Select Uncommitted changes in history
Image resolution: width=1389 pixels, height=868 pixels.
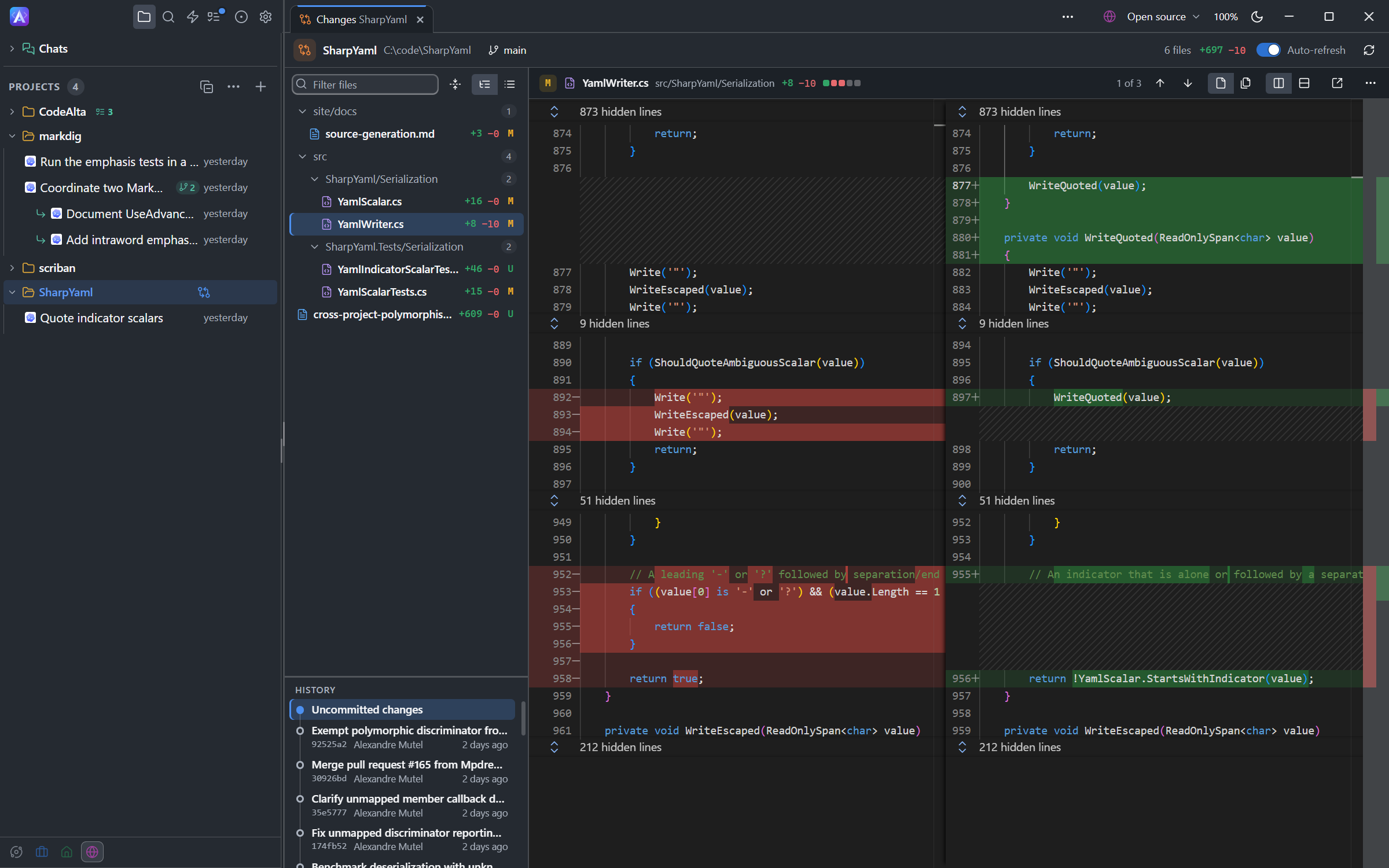[x=402, y=709]
